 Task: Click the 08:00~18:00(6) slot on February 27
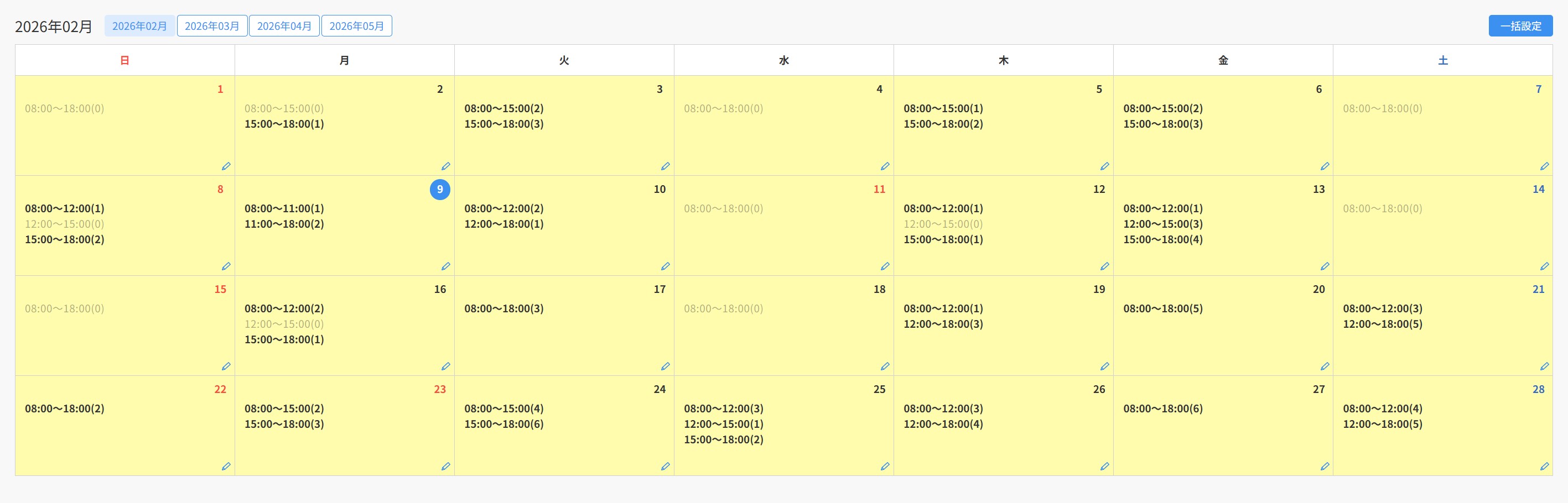coord(1162,408)
